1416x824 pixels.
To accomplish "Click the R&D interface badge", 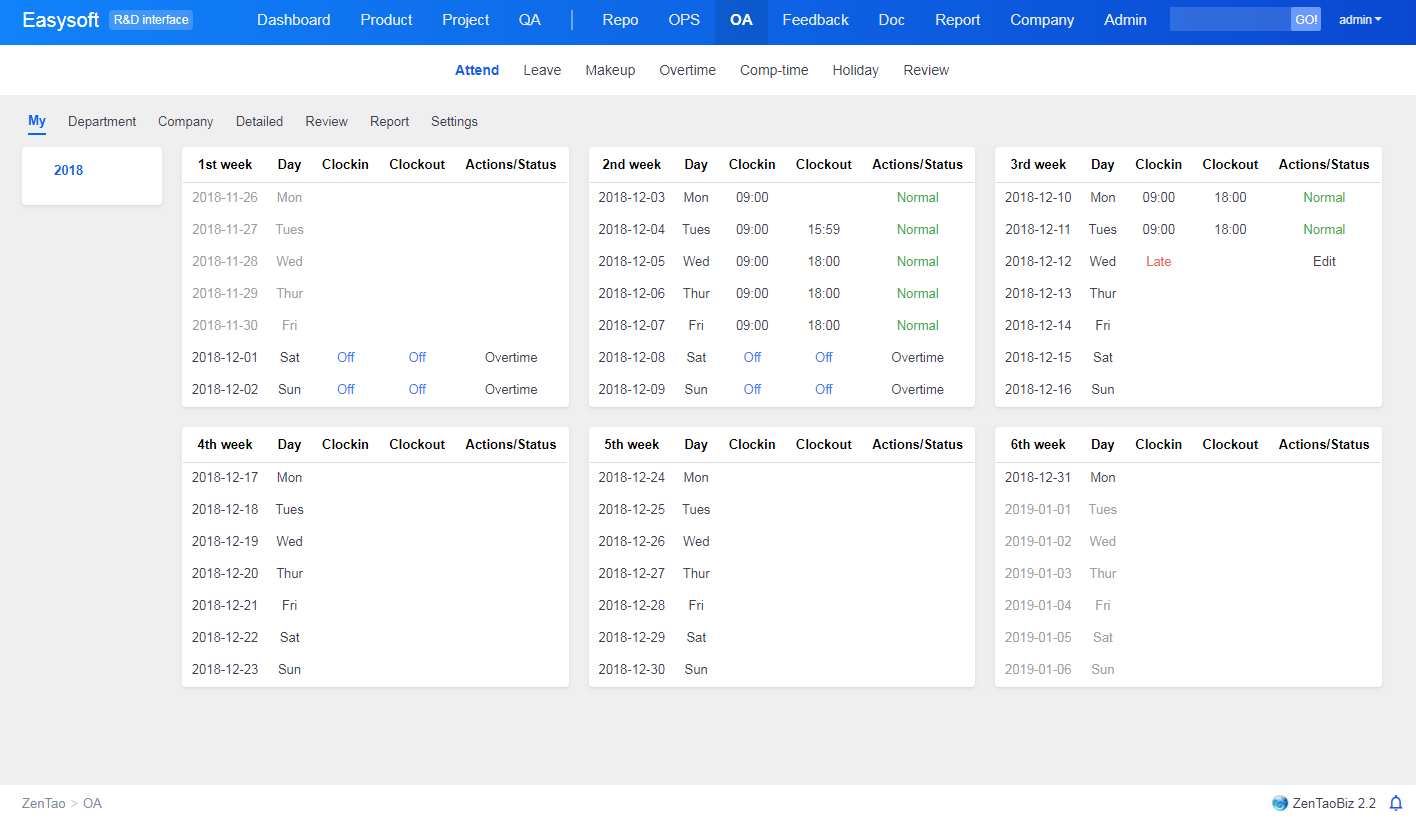I will [x=151, y=20].
